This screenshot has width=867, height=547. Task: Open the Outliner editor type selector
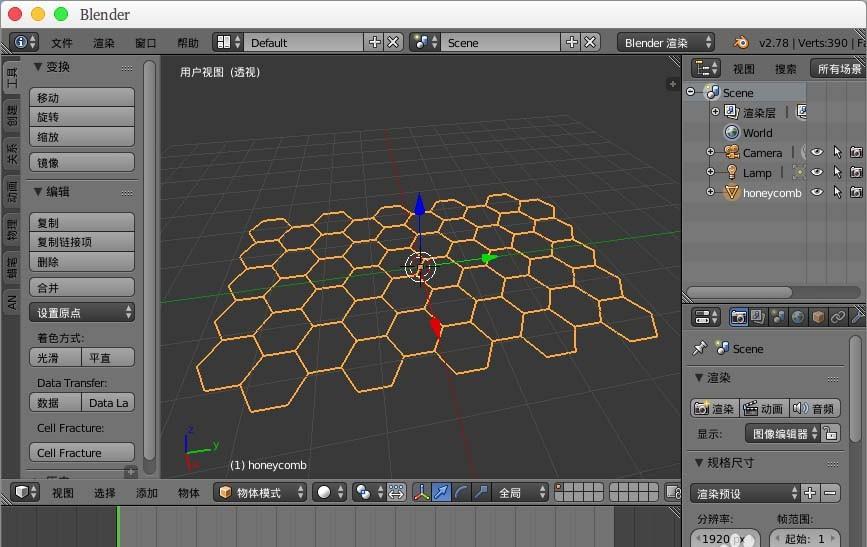coord(706,68)
